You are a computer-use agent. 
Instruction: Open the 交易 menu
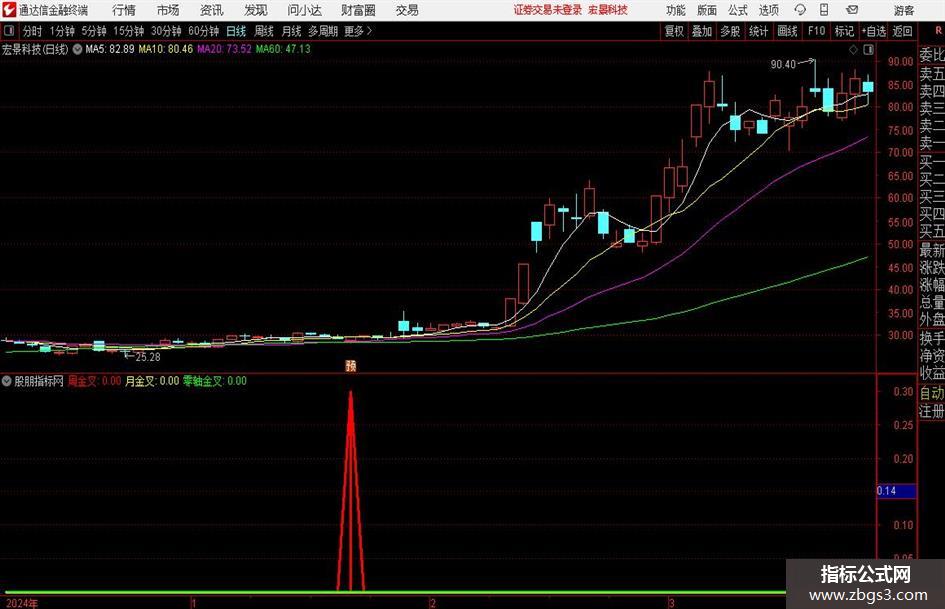click(407, 10)
